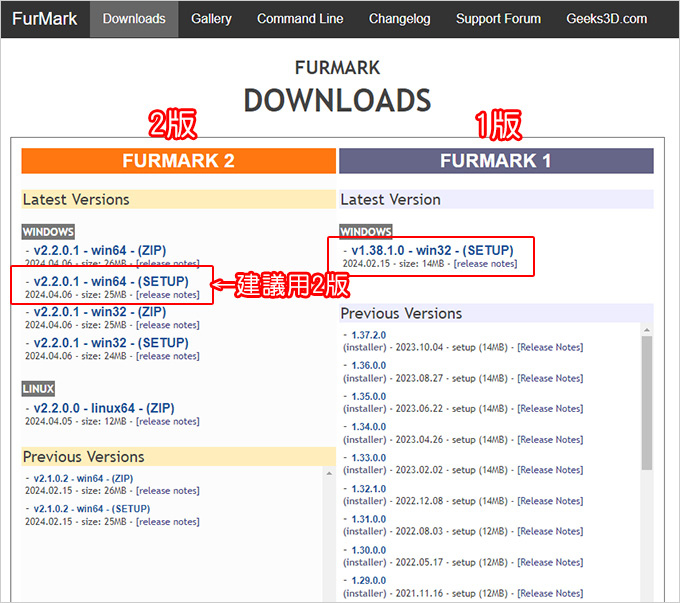Download v2.2.0.1 win32 ZIP

[100, 312]
